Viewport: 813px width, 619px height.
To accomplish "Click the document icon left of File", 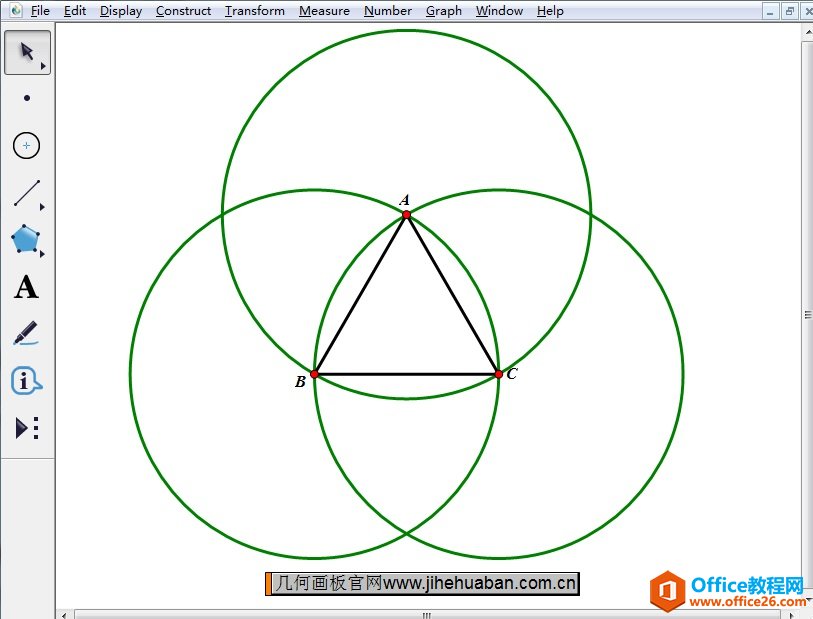I will 16,11.
